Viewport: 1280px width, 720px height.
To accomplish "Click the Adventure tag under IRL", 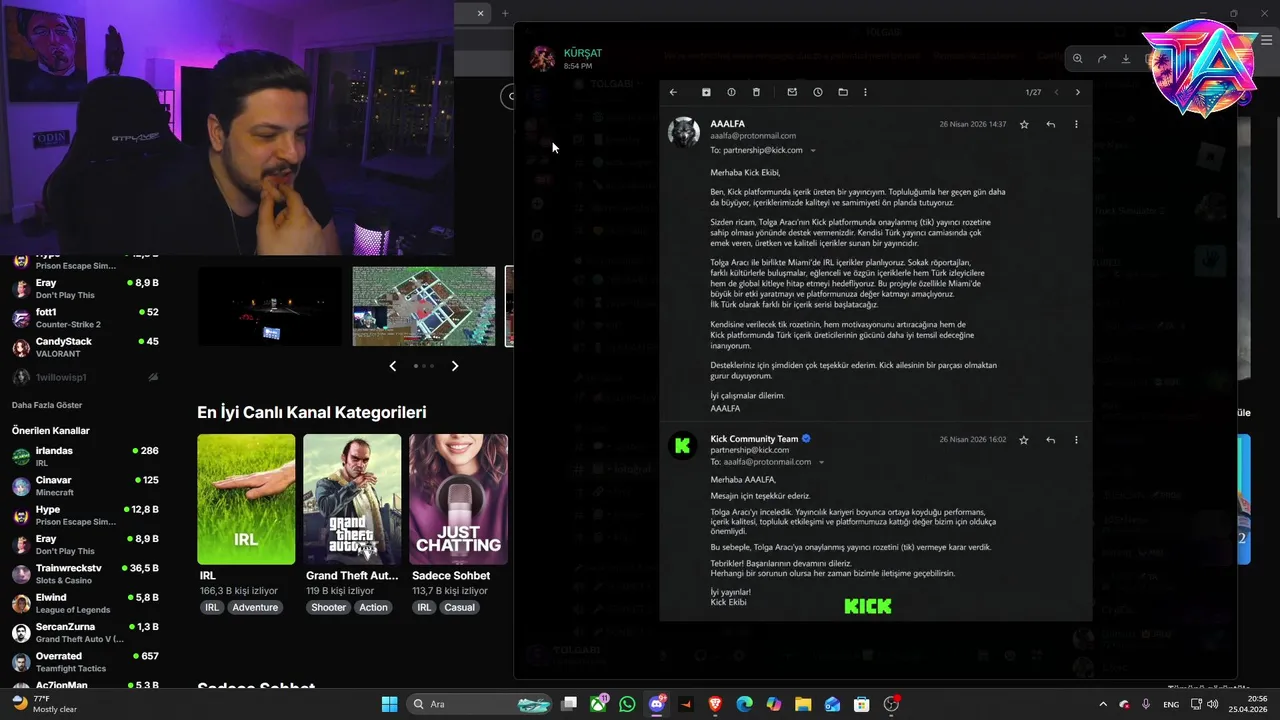I will pyautogui.click(x=255, y=607).
